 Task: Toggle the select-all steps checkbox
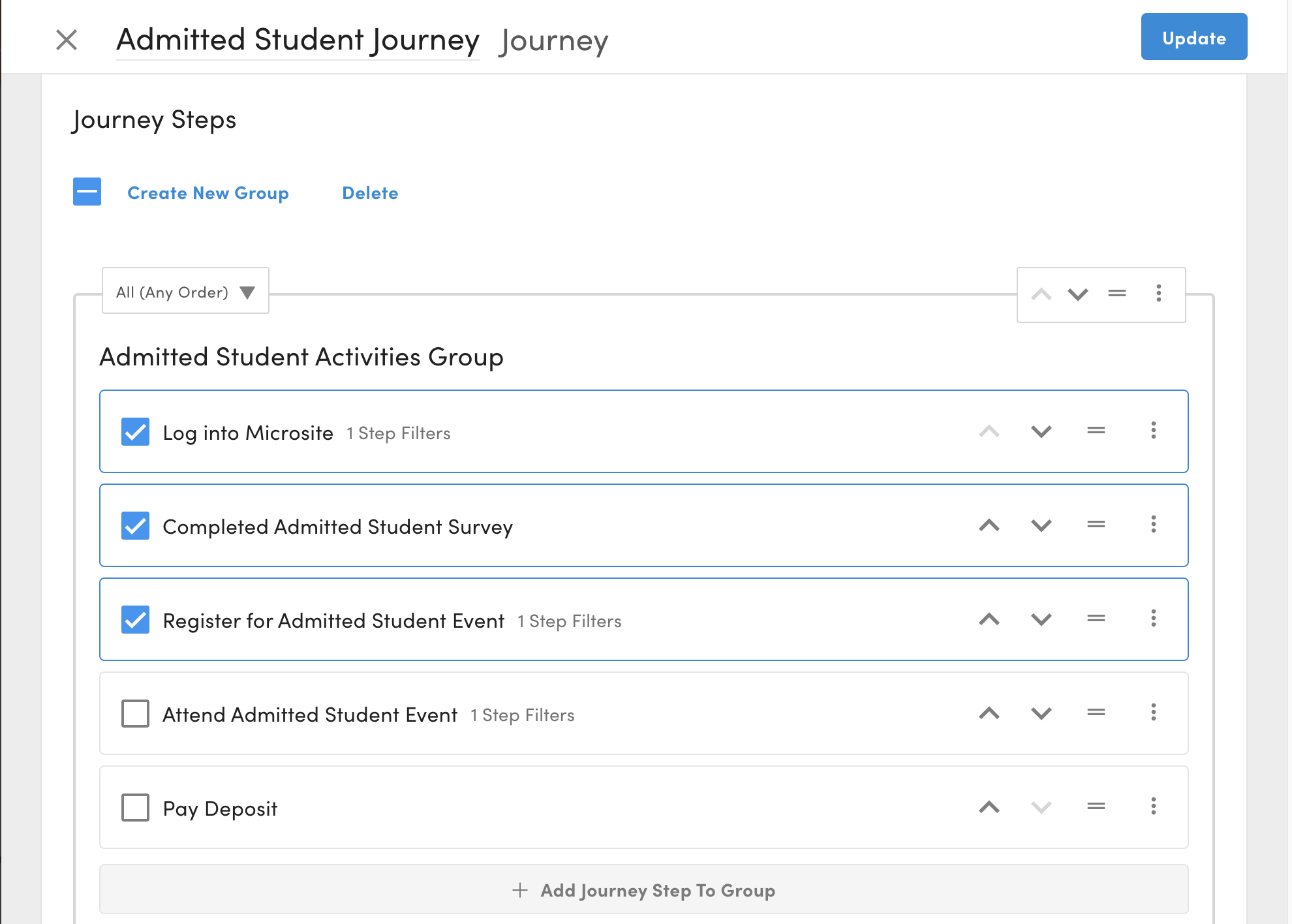[87, 192]
